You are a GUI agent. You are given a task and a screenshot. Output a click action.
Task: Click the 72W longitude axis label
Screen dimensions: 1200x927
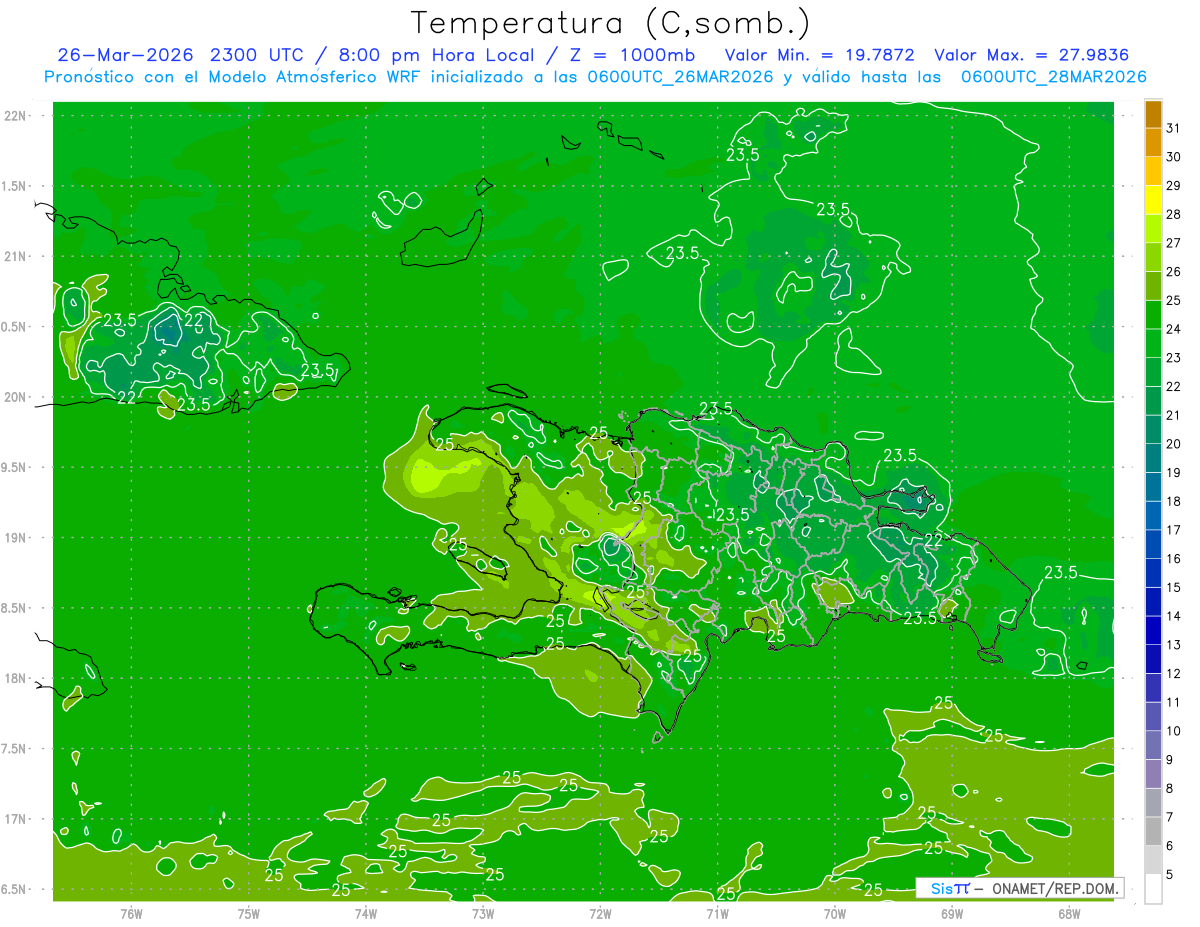click(x=600, y=913)
